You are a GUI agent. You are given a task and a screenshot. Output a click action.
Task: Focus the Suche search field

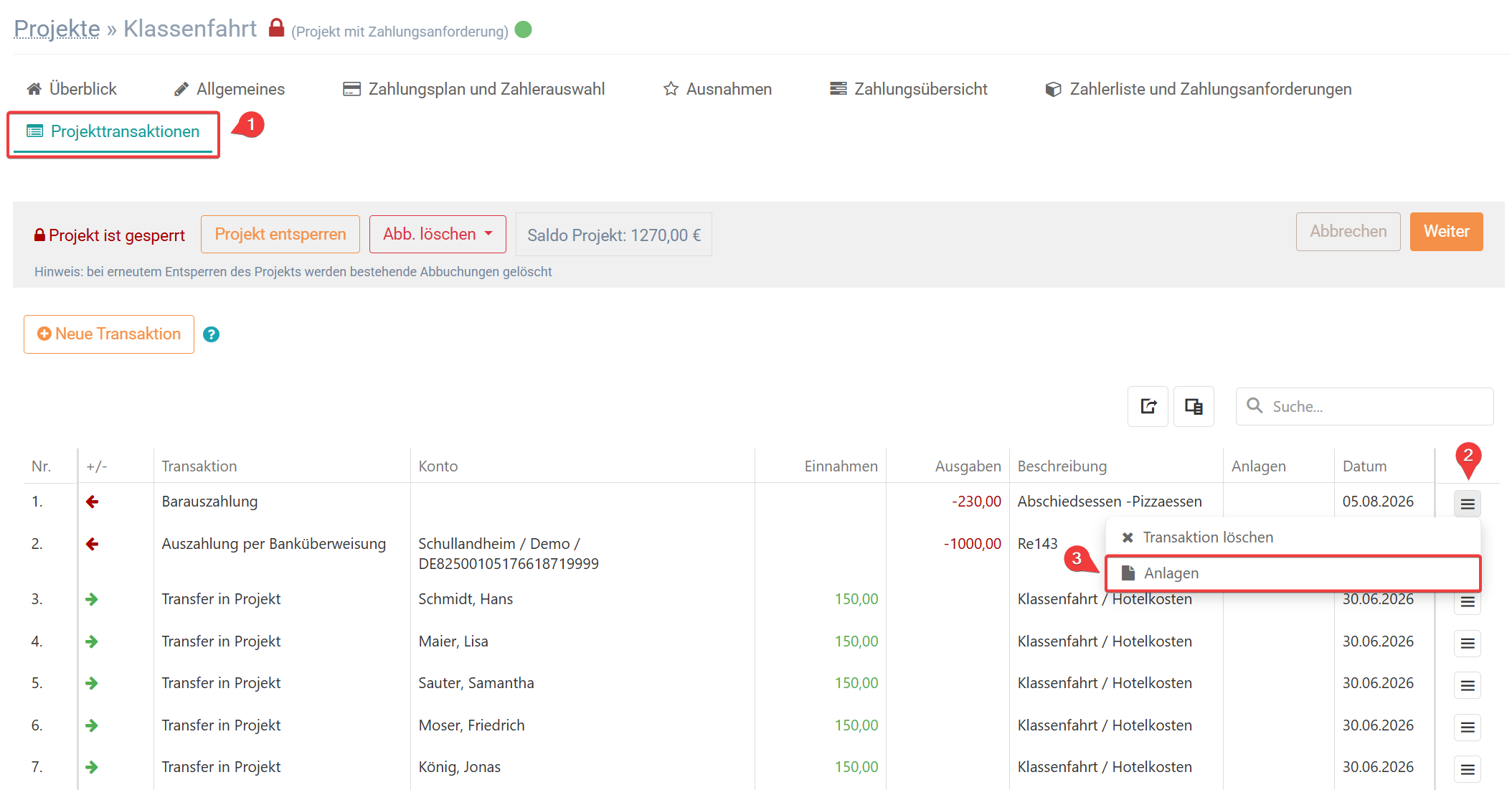(x=1364, y=407)
